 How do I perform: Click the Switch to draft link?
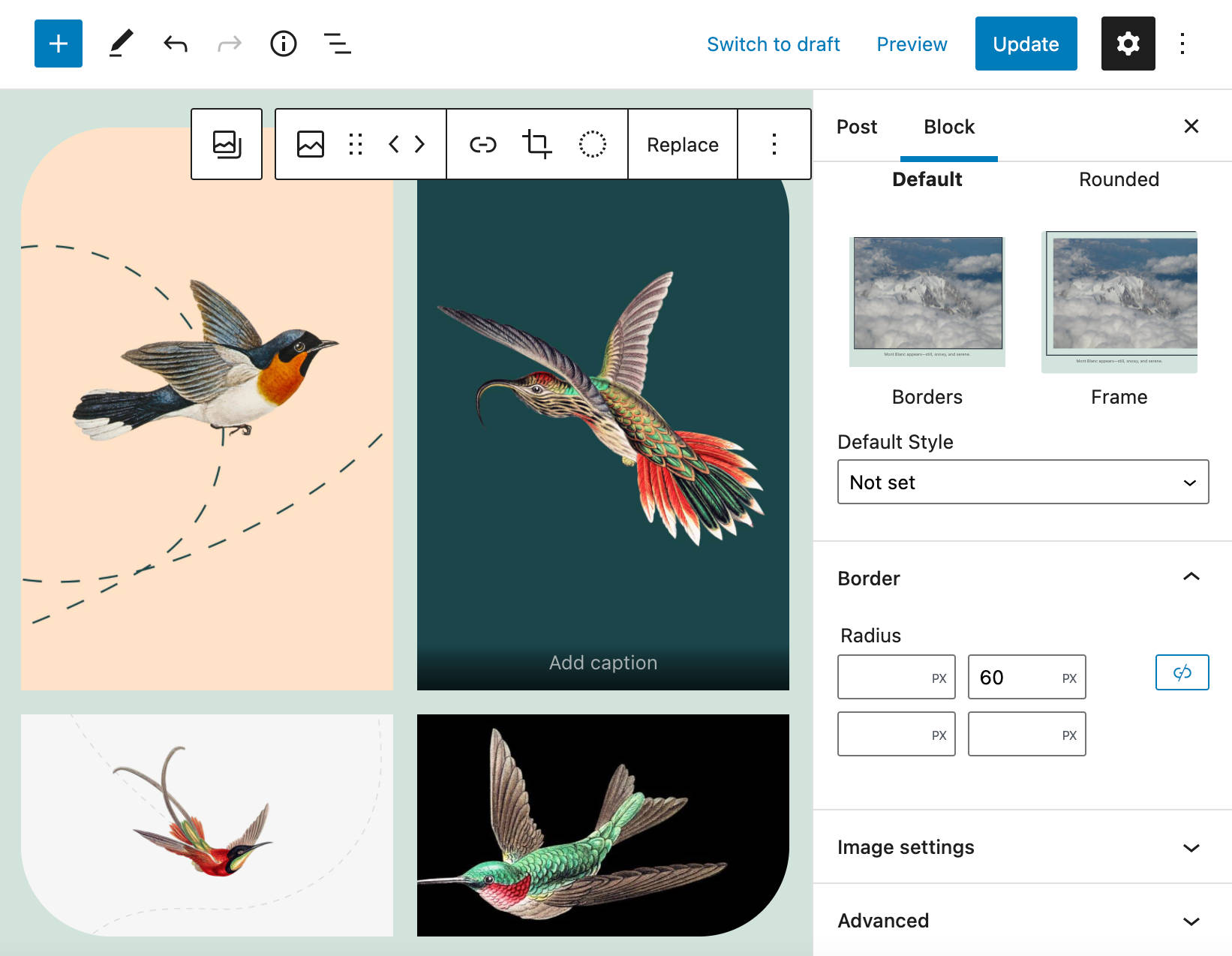point(774,44)
